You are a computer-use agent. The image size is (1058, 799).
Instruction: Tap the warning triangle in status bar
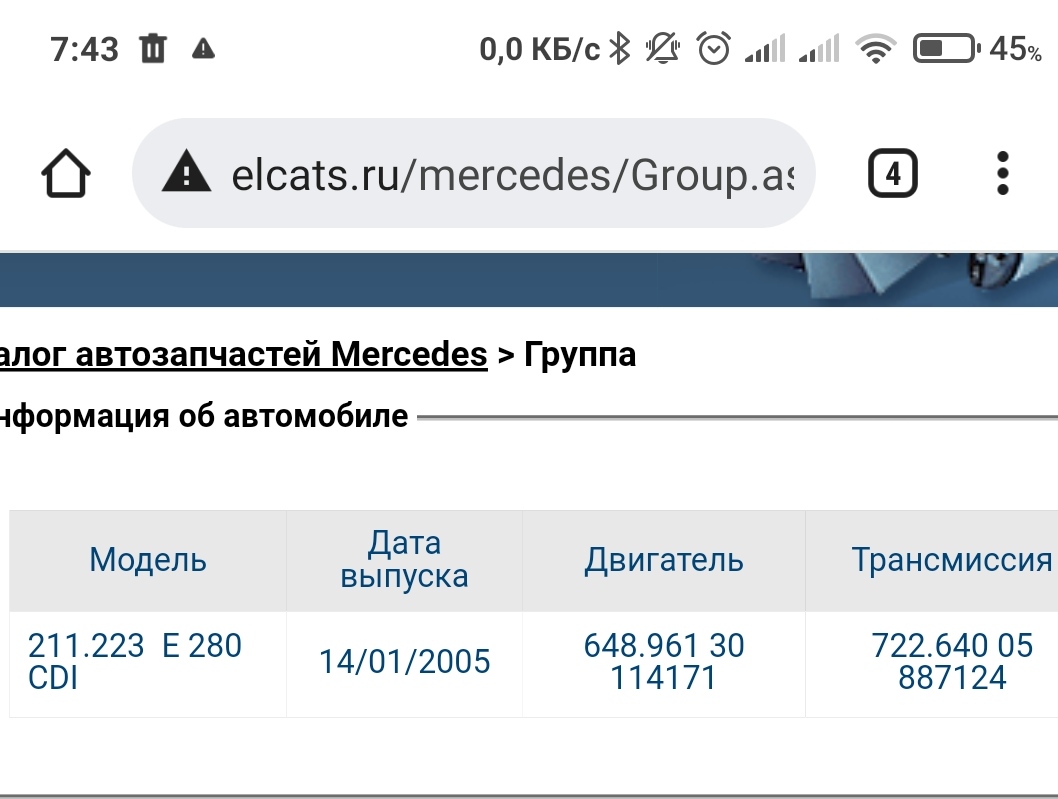(x=203, y=48)
